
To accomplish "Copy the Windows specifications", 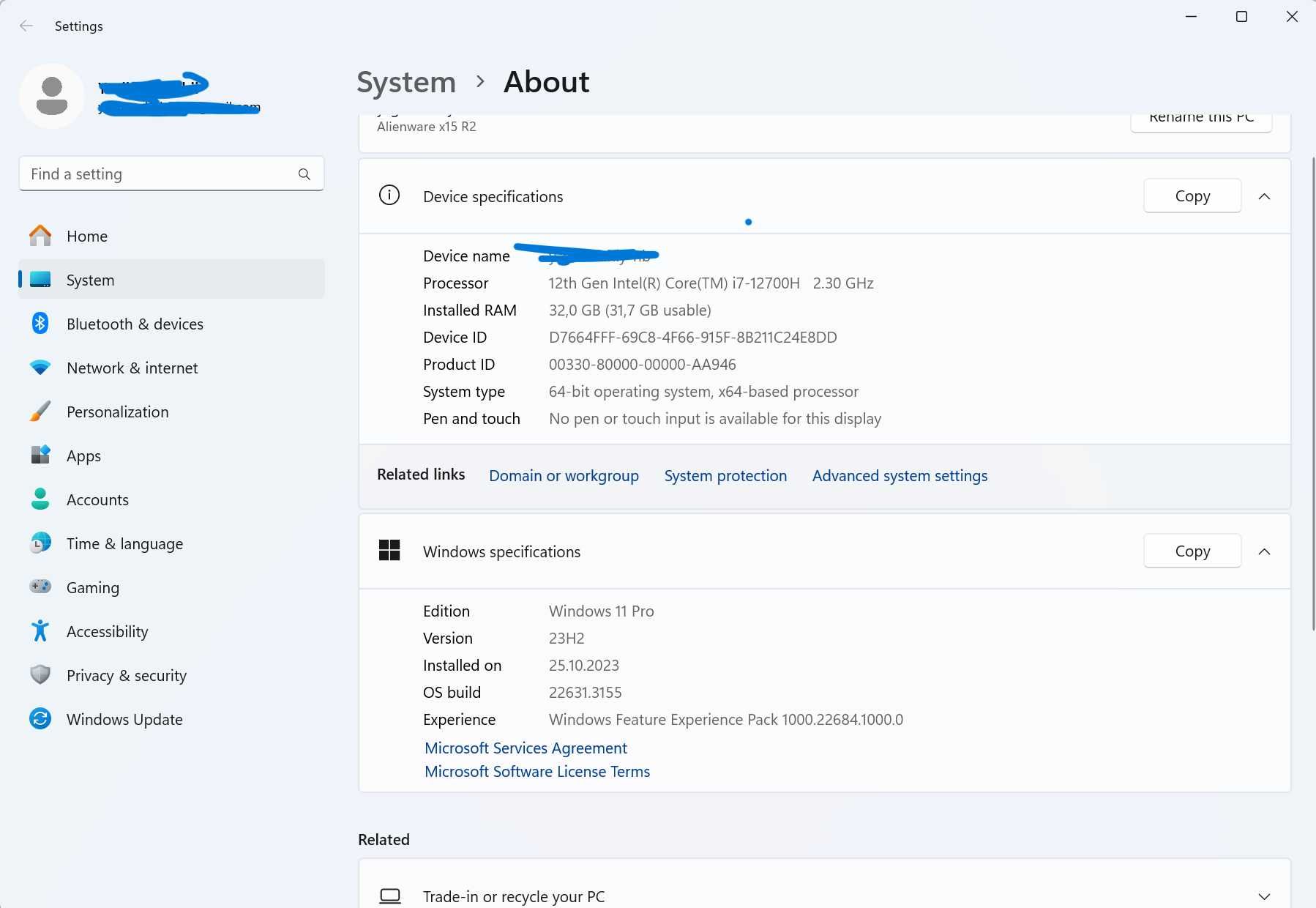I will (1192, 551).
